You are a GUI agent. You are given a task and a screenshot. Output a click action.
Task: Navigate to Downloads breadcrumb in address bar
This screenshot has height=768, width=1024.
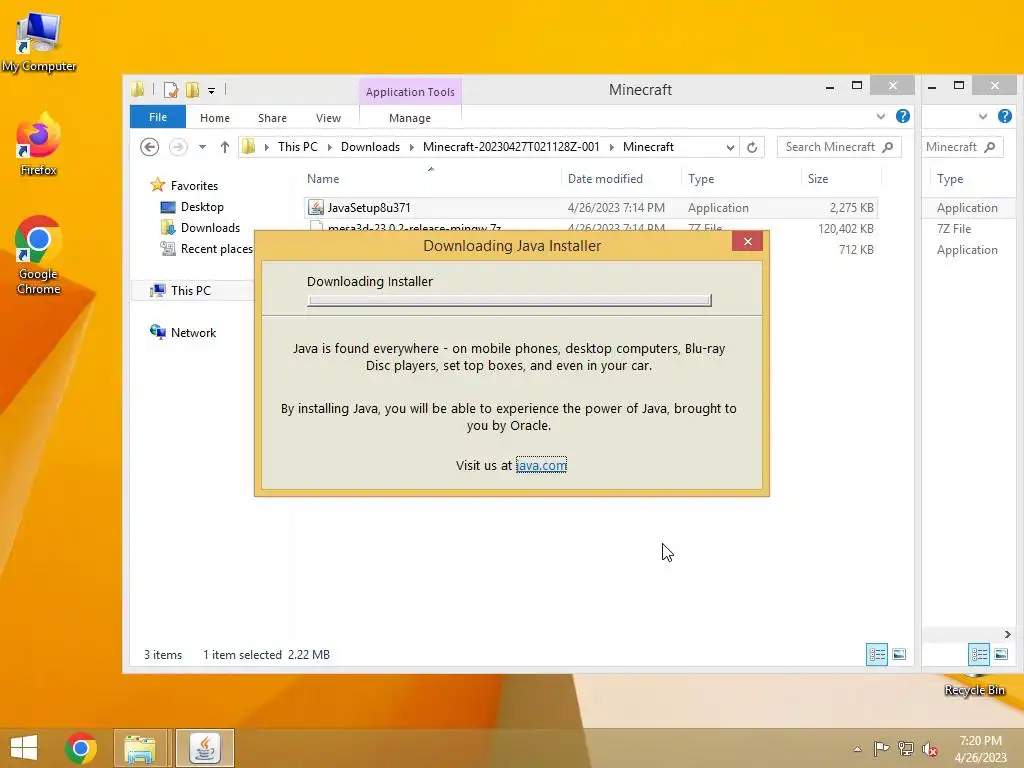pos(370,147)
